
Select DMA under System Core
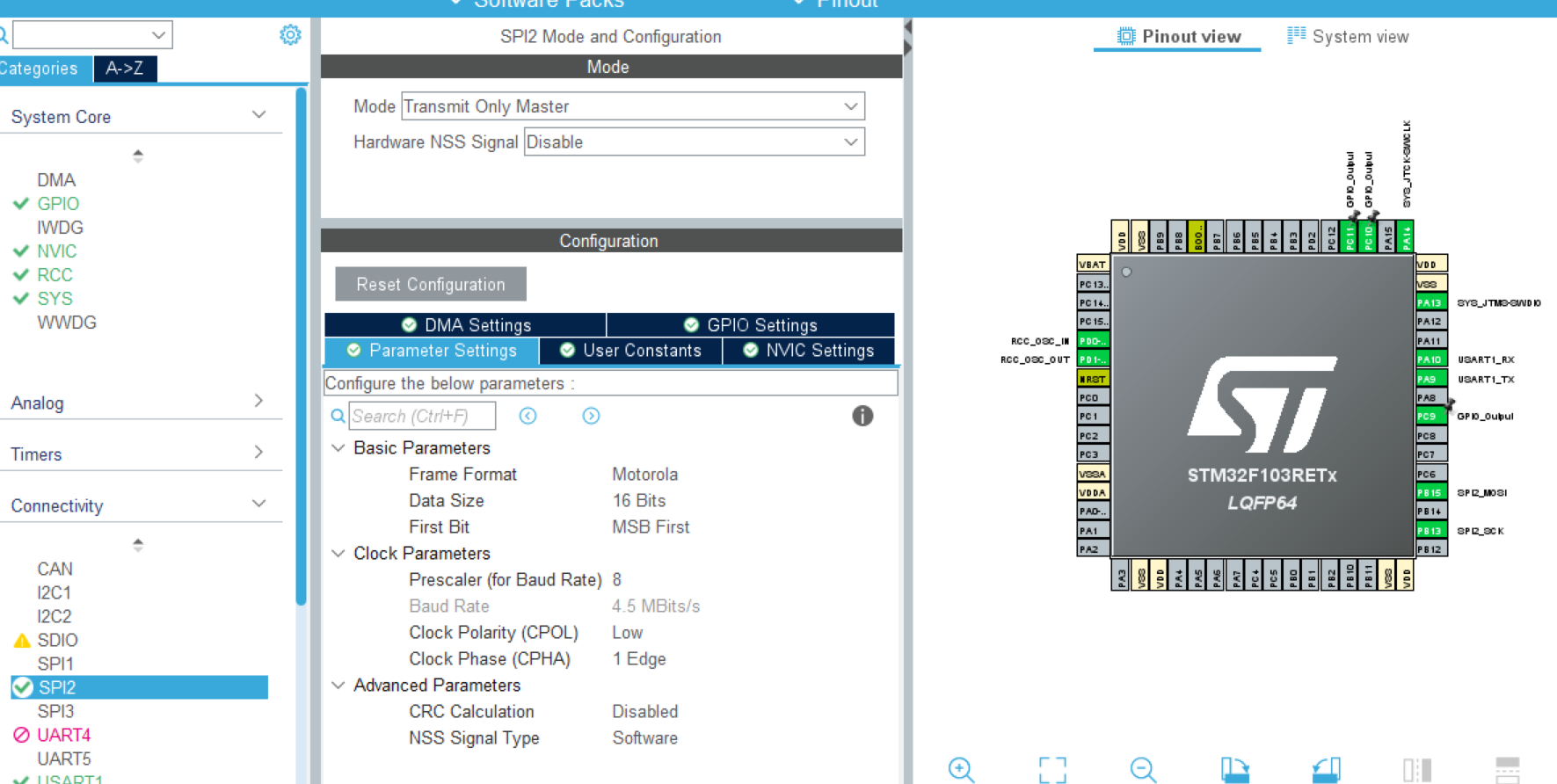click(x=56, y=179)
